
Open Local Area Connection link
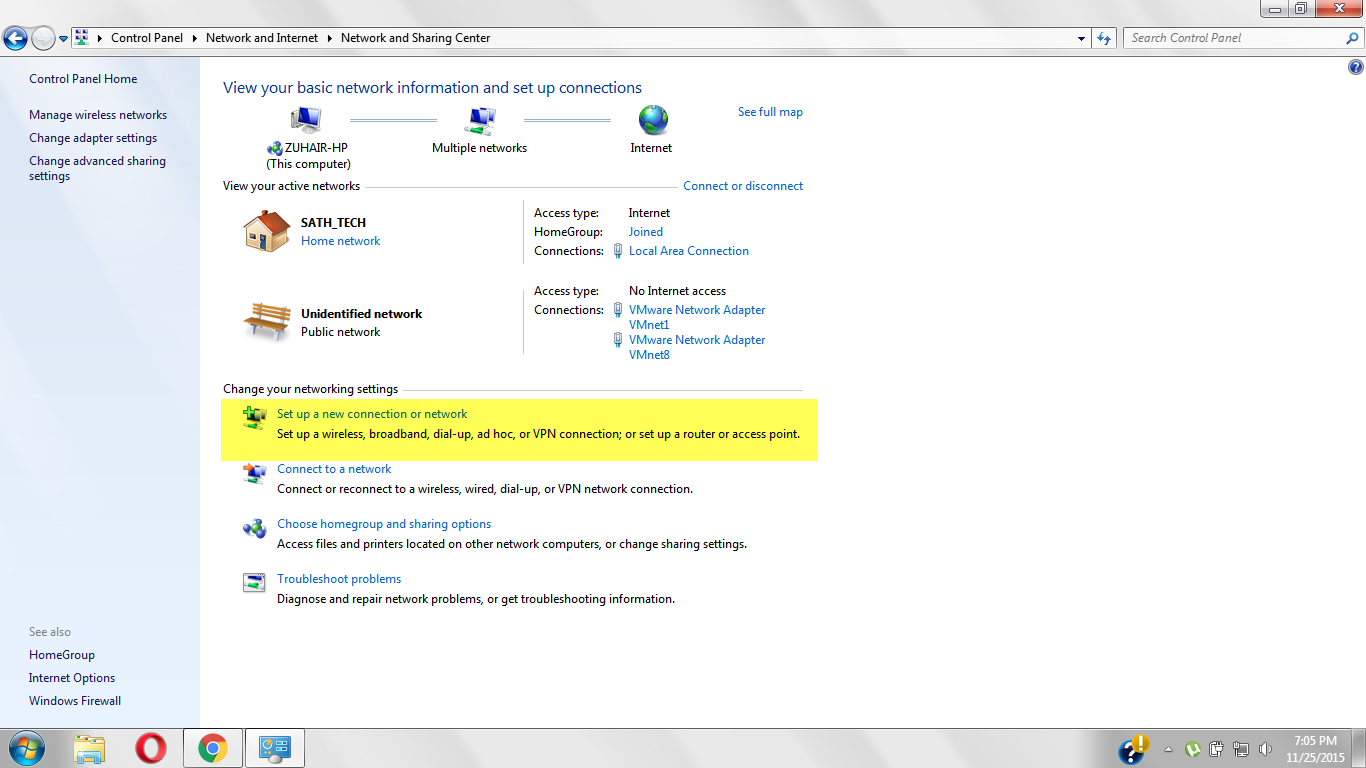click(x=689, y=251)
